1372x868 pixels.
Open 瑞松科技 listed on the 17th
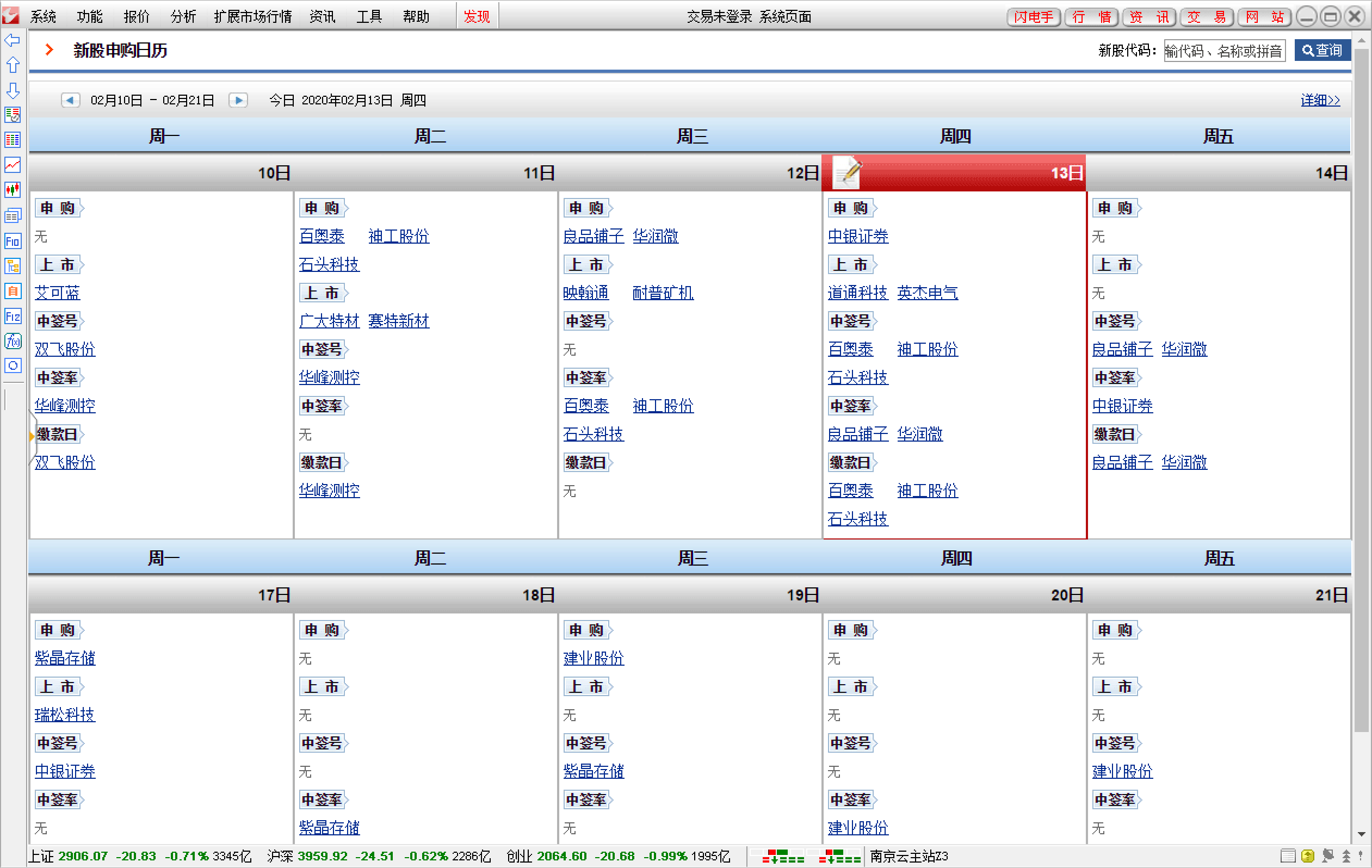[x=65, y=715]
